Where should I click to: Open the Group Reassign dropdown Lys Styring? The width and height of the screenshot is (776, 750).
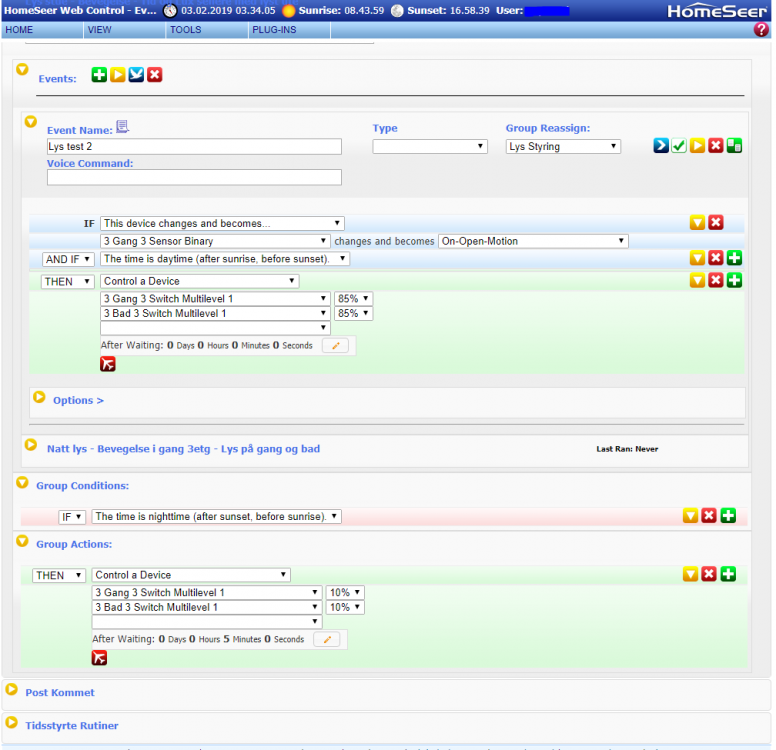point(563,146)
